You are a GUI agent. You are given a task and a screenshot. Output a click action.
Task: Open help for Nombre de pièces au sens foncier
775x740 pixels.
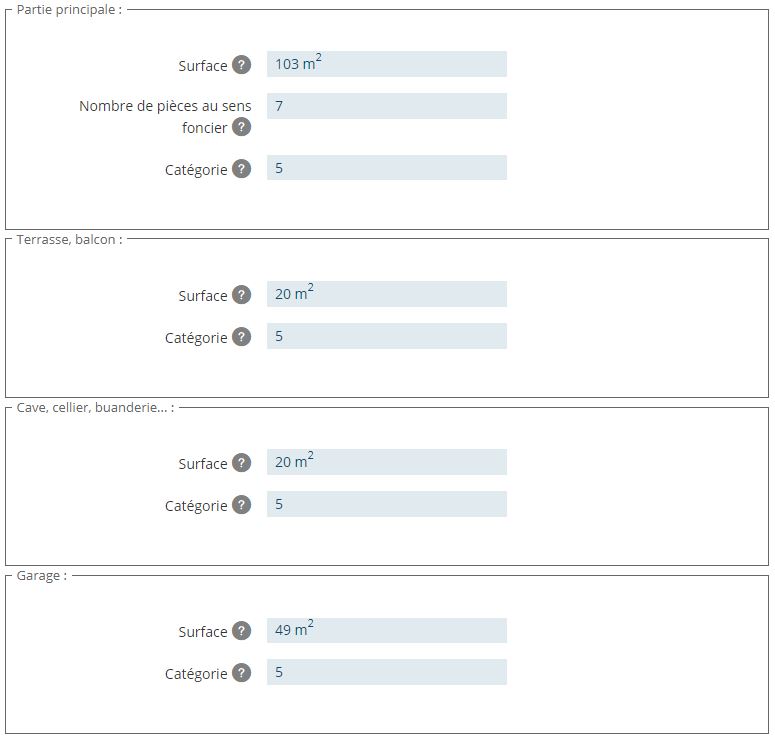pos(241,127)
